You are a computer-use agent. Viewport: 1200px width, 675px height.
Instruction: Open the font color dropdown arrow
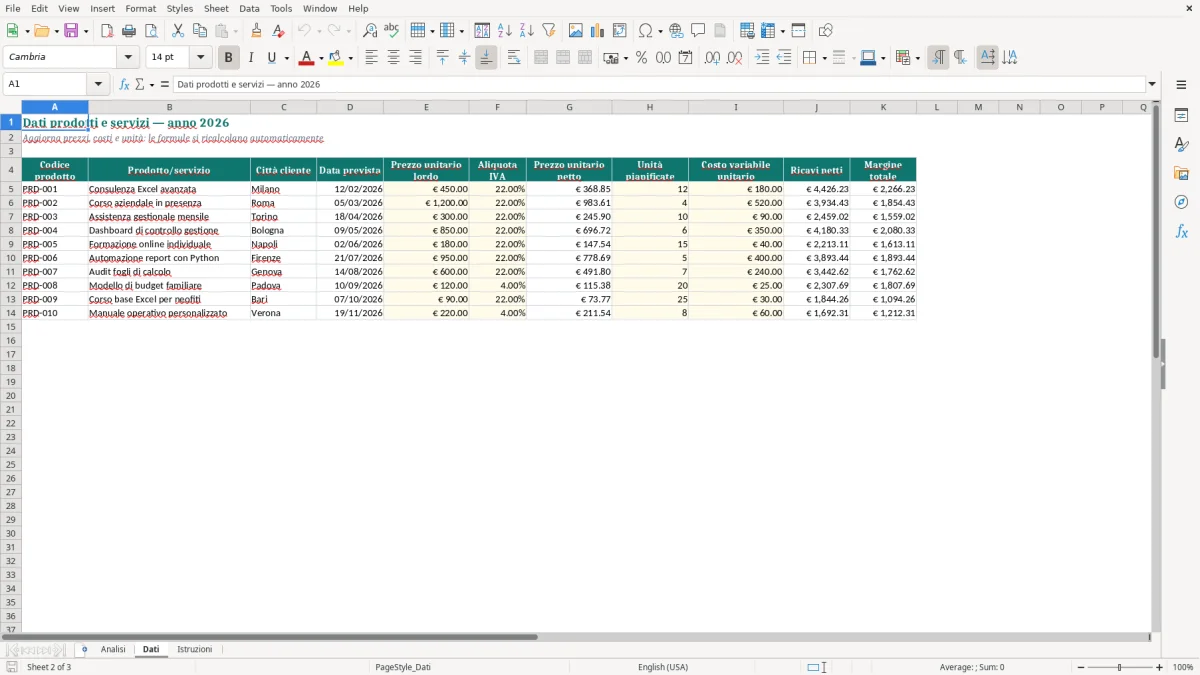pos(320,58)
